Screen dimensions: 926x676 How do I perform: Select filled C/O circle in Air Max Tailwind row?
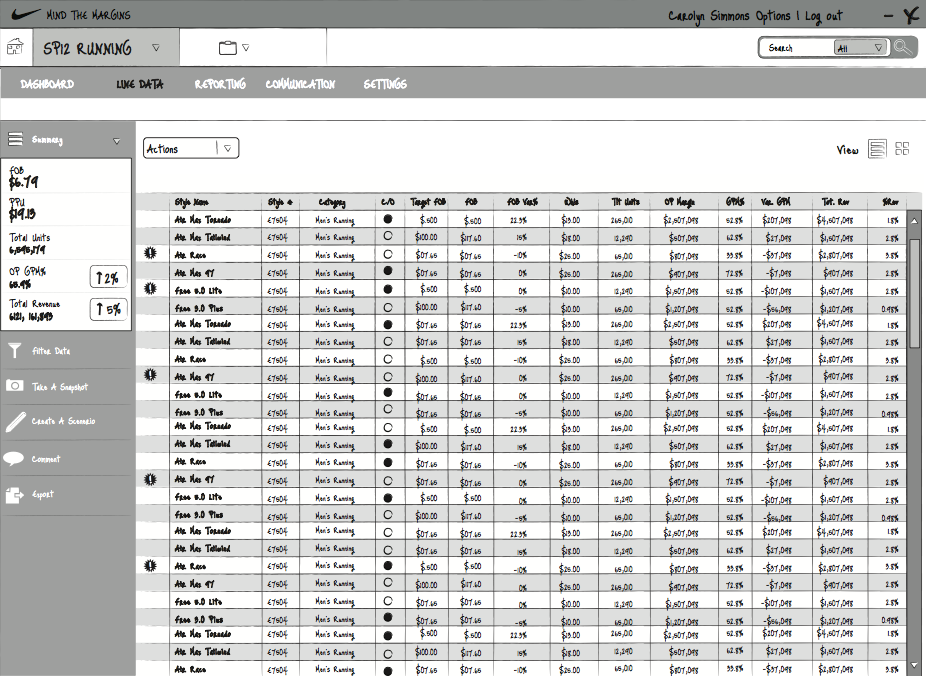pyautogui.click(x=388, y=443)
